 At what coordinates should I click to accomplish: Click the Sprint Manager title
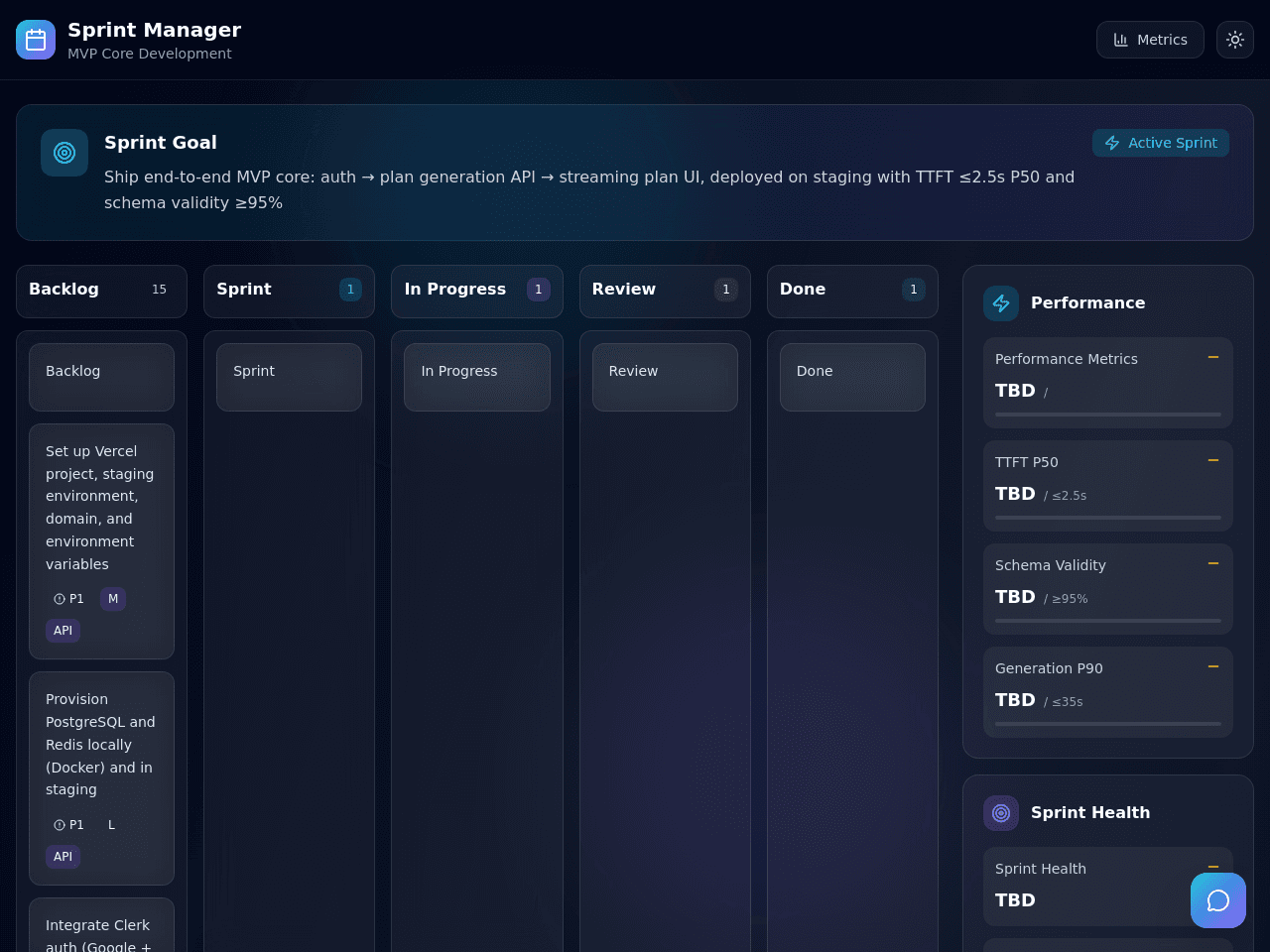[155, 30]
